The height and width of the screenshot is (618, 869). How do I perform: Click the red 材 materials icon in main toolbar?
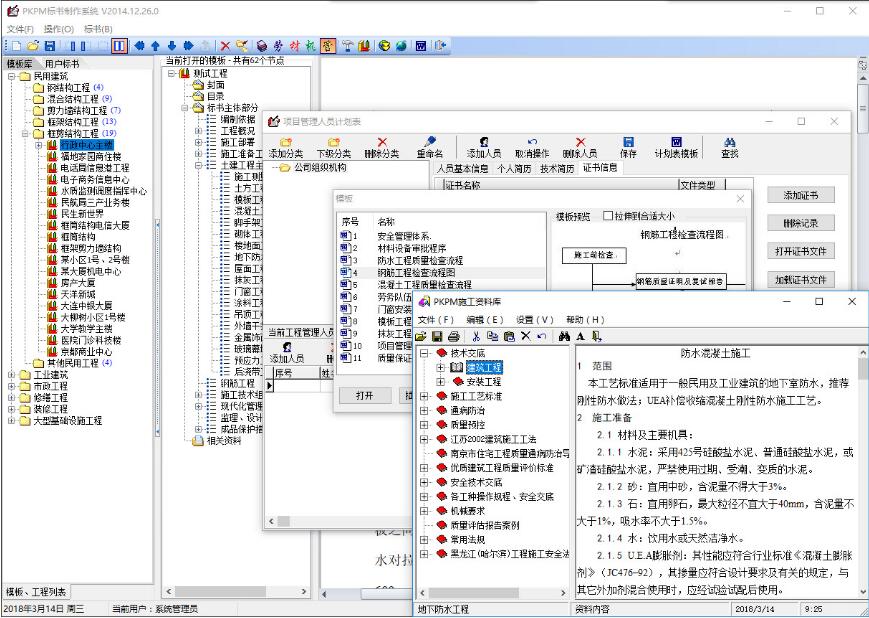point(295,46)
